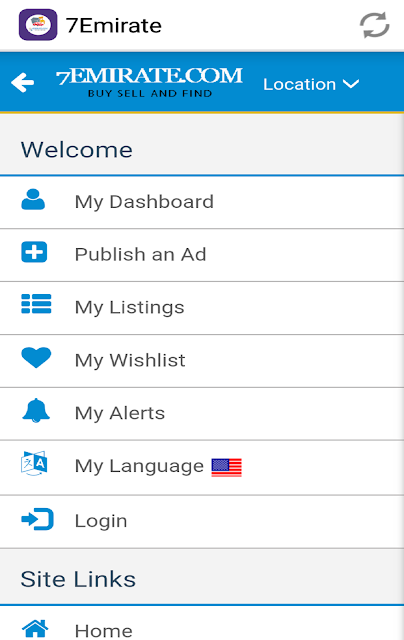Open My Dashboard menu item

pos(202,202)
